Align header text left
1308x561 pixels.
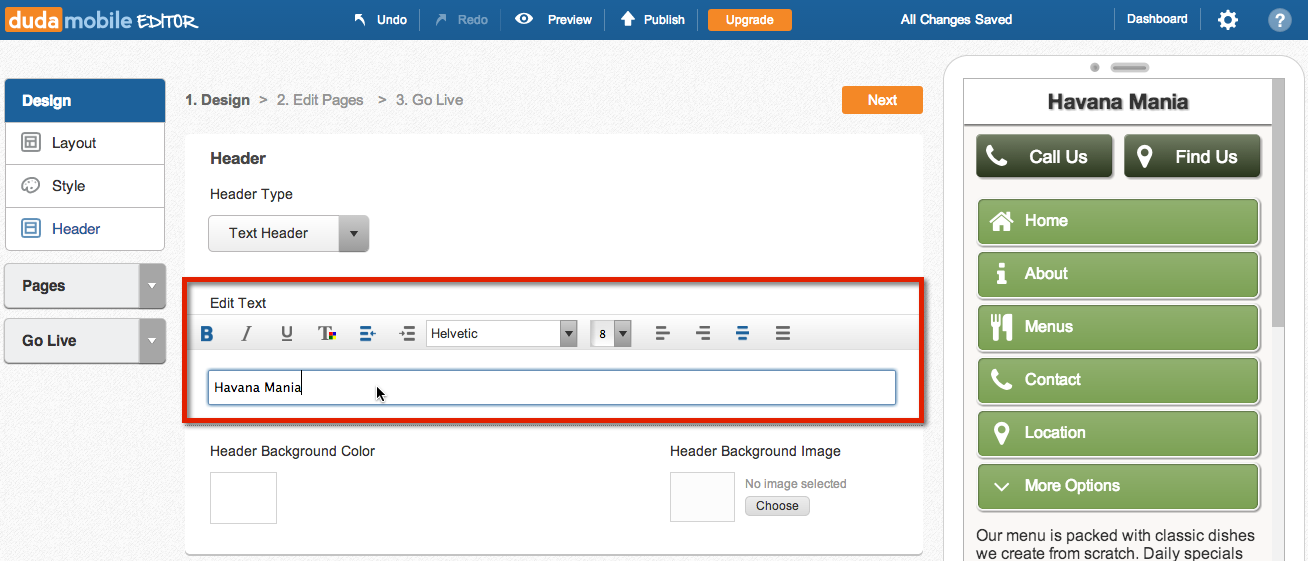click(662, 334)
